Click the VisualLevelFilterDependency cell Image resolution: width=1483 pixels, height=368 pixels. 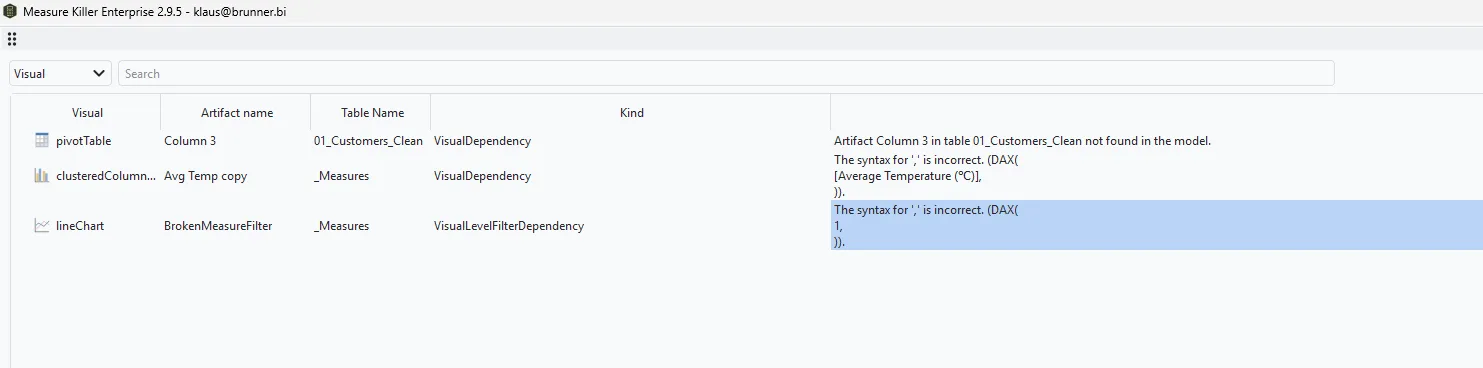[x=509, y=226]
